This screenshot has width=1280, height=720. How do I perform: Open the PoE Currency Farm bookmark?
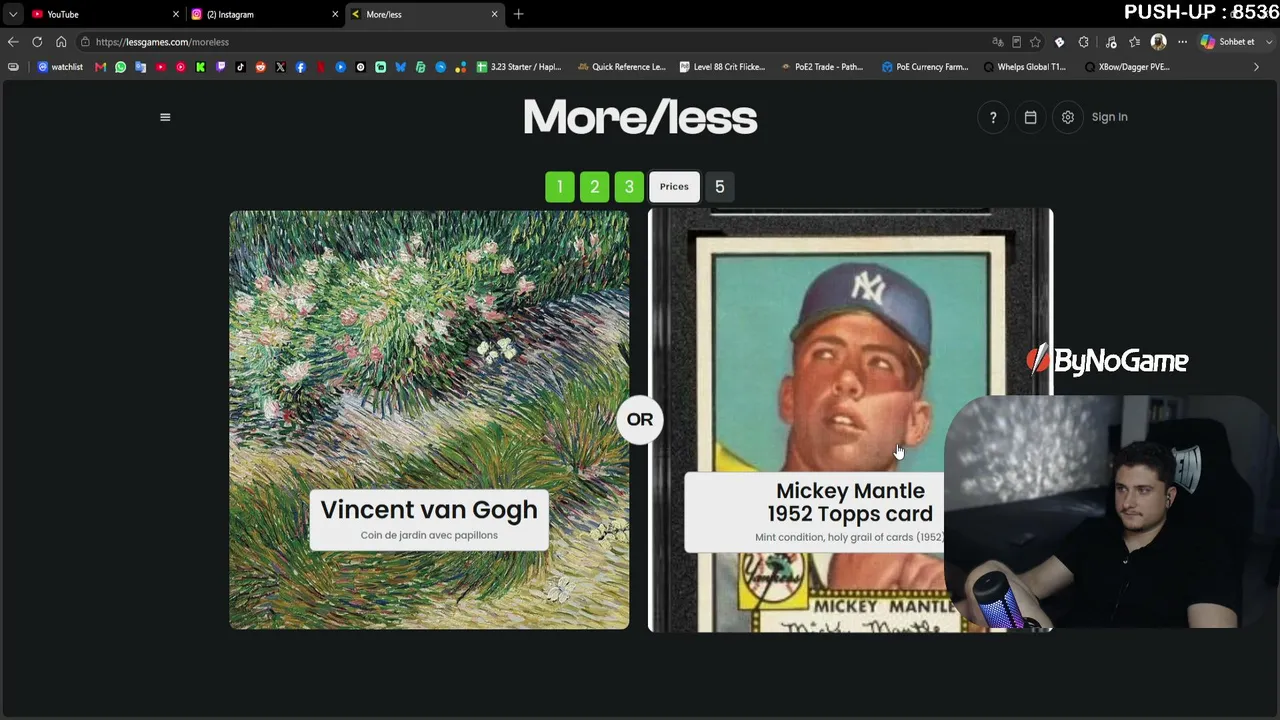coord(925,67)
